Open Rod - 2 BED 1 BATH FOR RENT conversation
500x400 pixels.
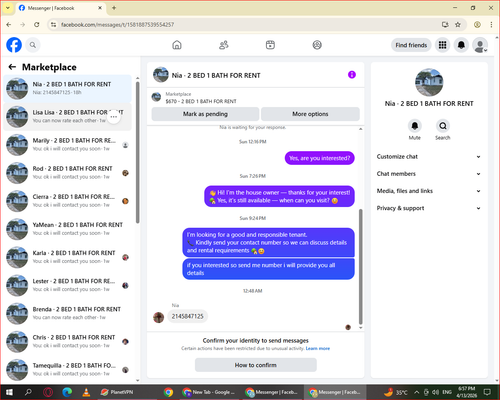(x=68, y=173)
